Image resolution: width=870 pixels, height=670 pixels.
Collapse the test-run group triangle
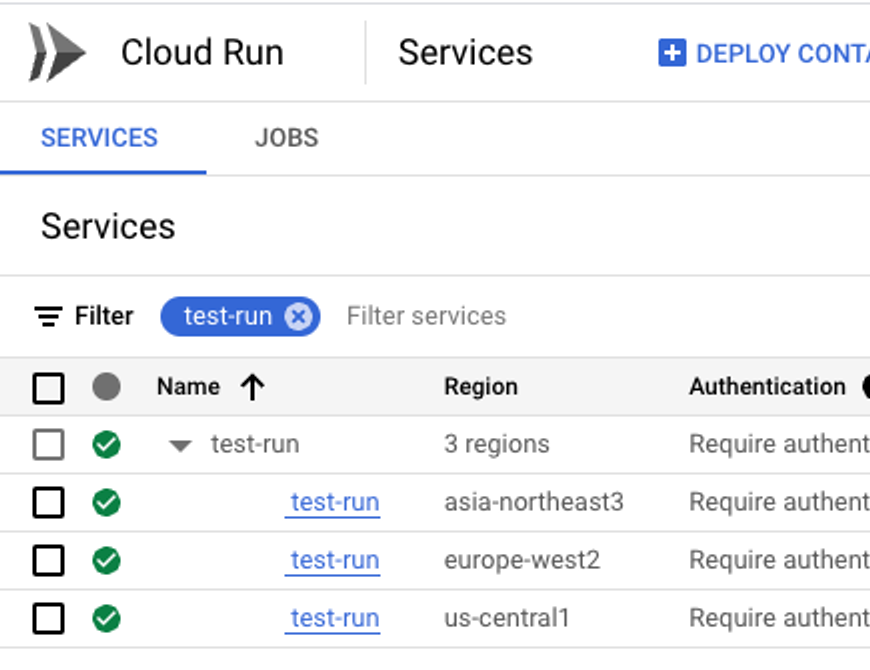[x=180, y=445]
